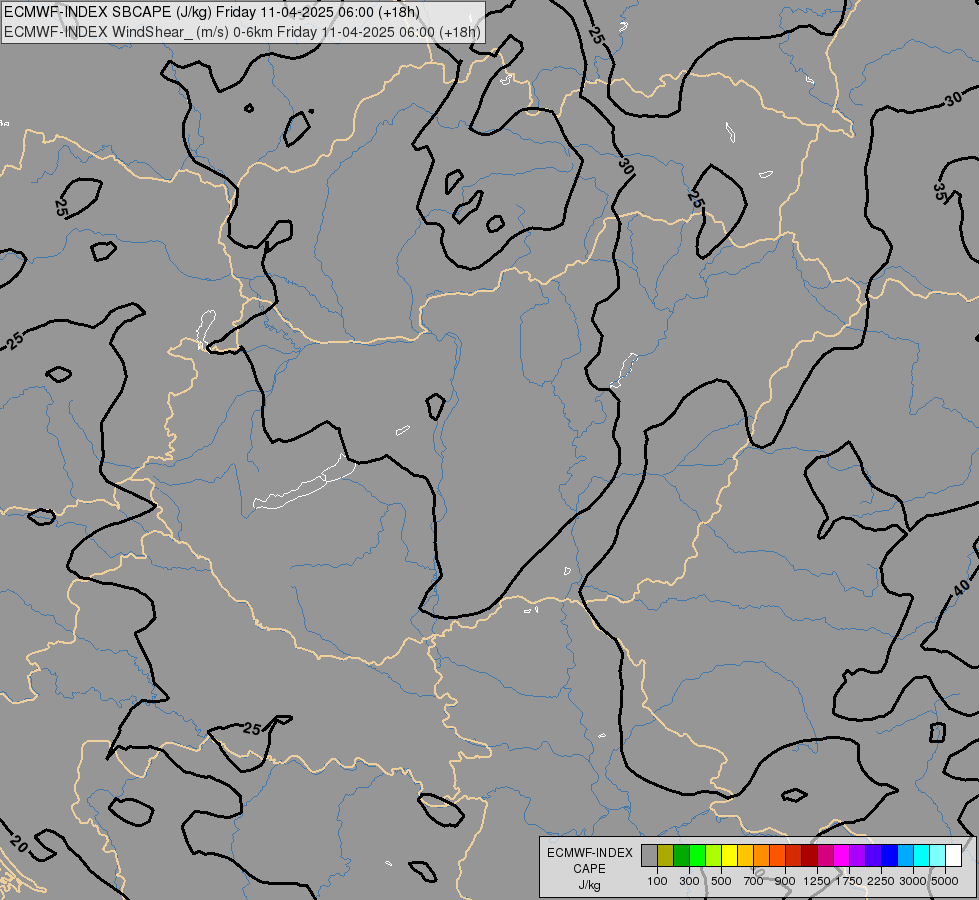Click the legend word CAPE
The height and width of the screenshot is (900, 979).
pos(589,869)
